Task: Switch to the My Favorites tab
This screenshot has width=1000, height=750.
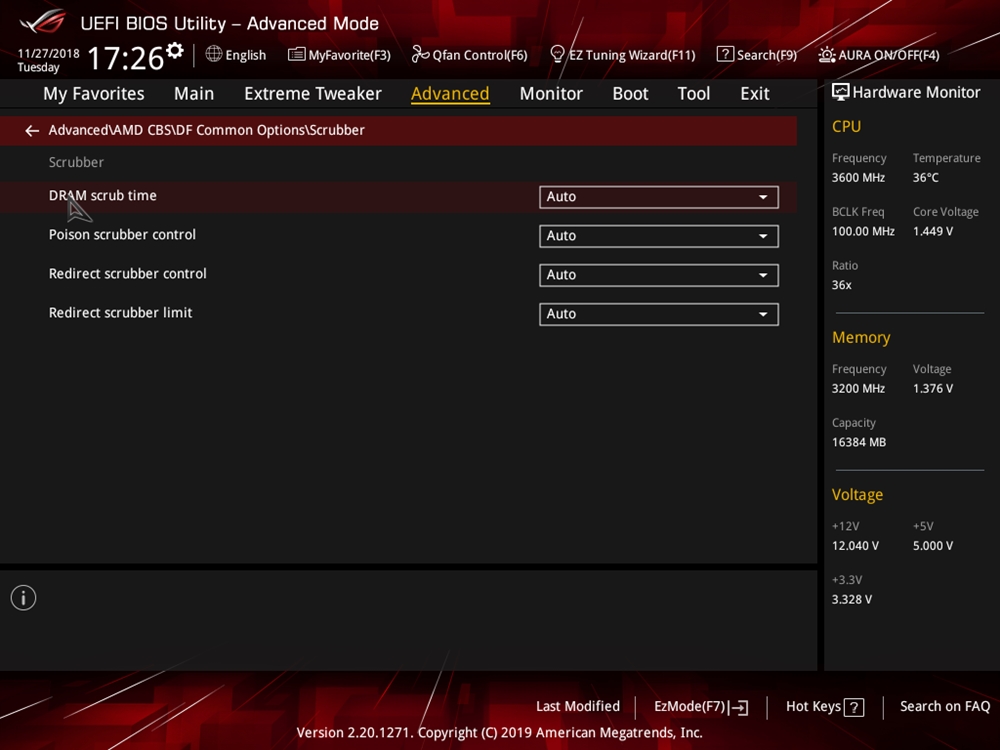Action: tap(94, 94)
